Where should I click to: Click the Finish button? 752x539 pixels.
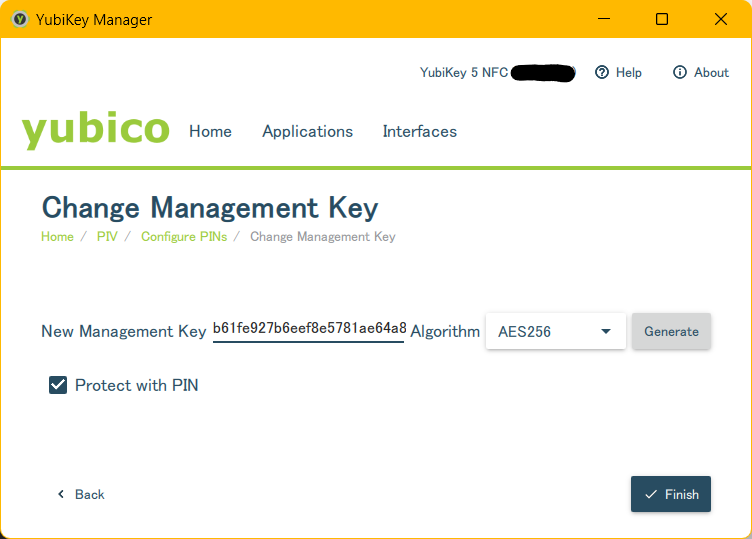(670, 494)
